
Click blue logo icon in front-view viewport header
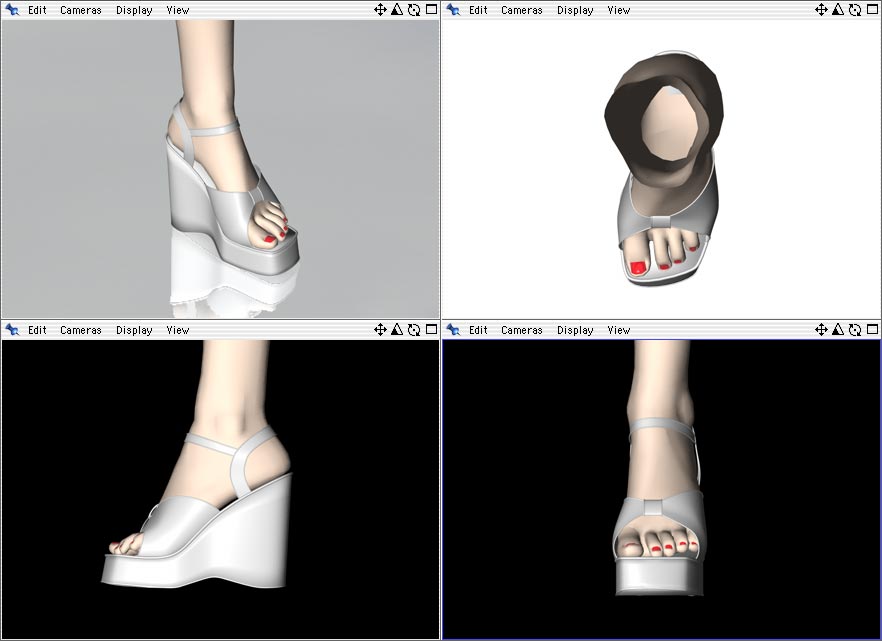[453, 329]
